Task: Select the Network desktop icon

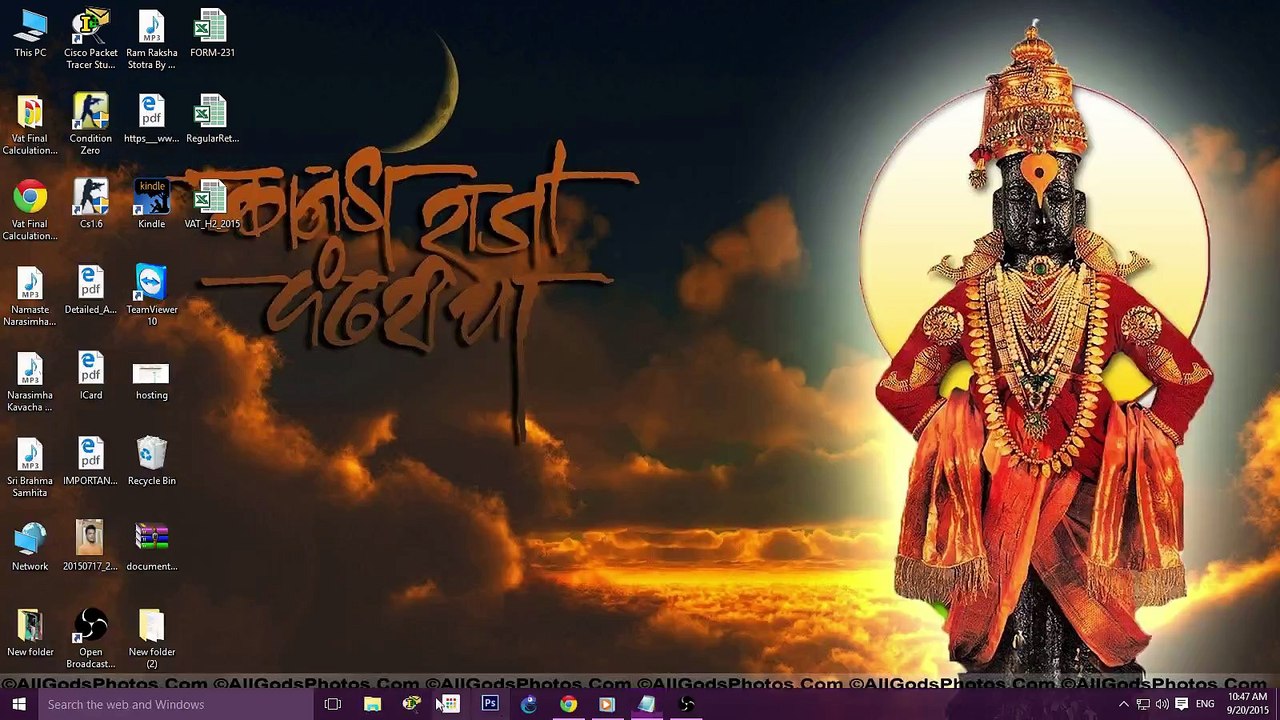Action: click(30, 549)
